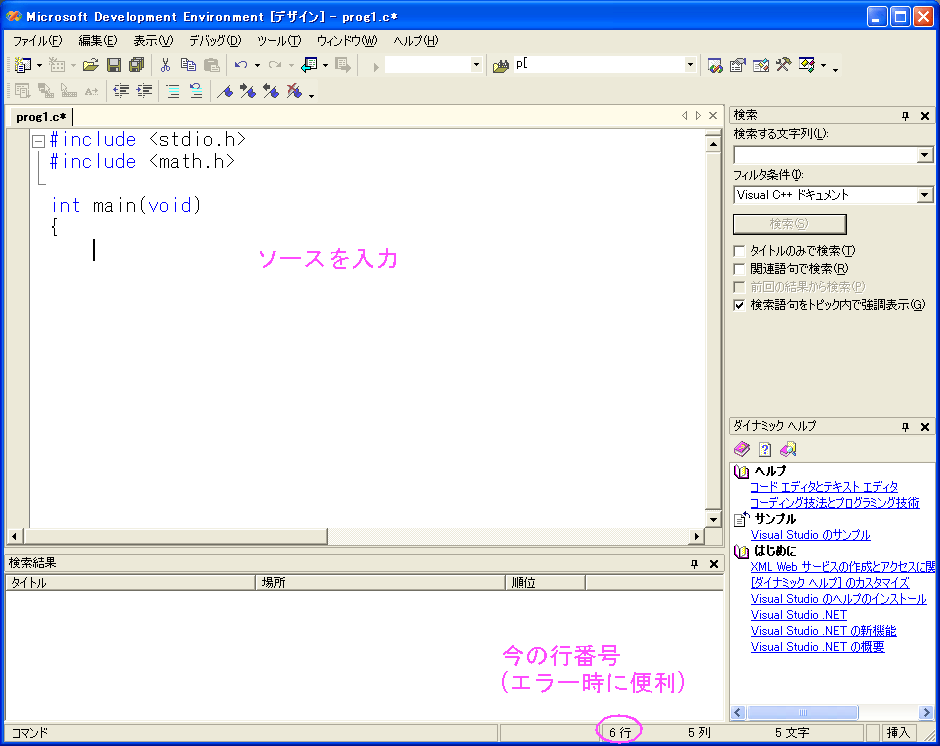Jump to the previous bookmark icon
Image resolution: width=940 pixels, height=746 pixels.
(x=271, y=91)
